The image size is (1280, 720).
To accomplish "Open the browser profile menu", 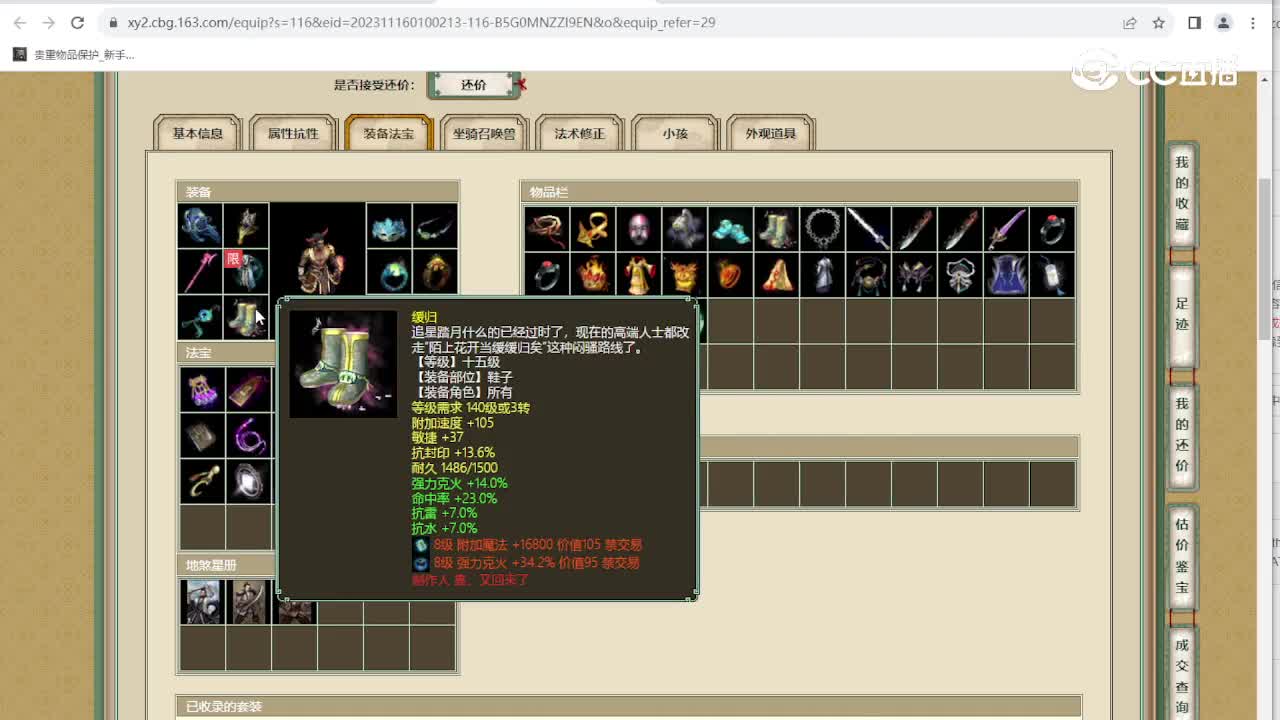I will point(1223,22).
